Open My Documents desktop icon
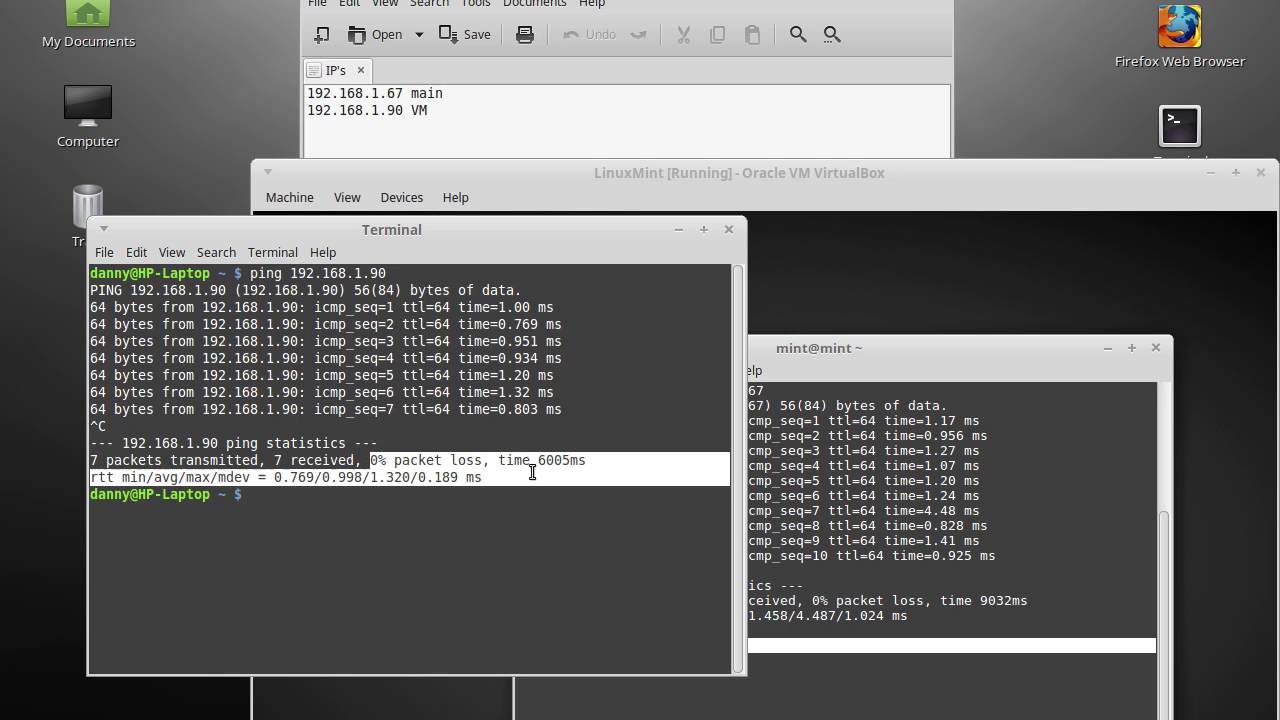The image size is (1280, 720). [x=88, y=25]
